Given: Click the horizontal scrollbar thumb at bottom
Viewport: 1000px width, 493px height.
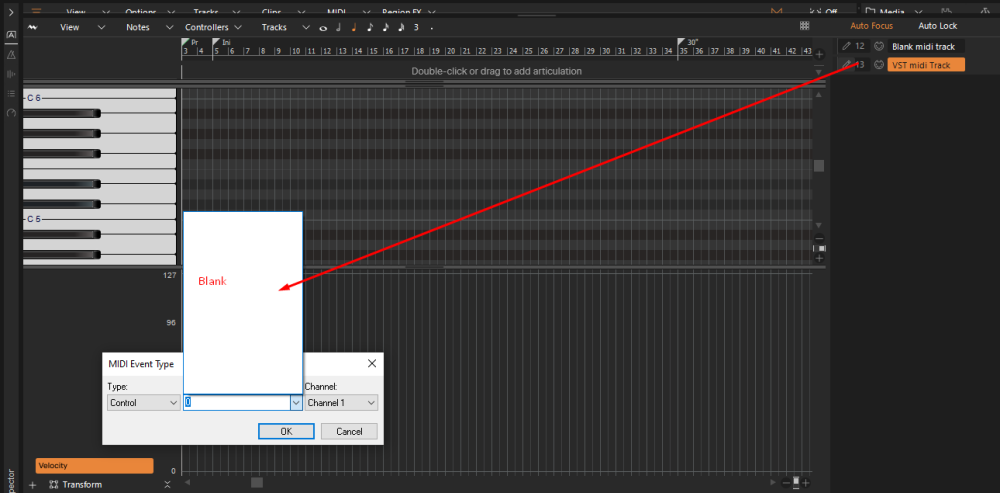Looking at the screenshot, I should [x=257, y=482].
